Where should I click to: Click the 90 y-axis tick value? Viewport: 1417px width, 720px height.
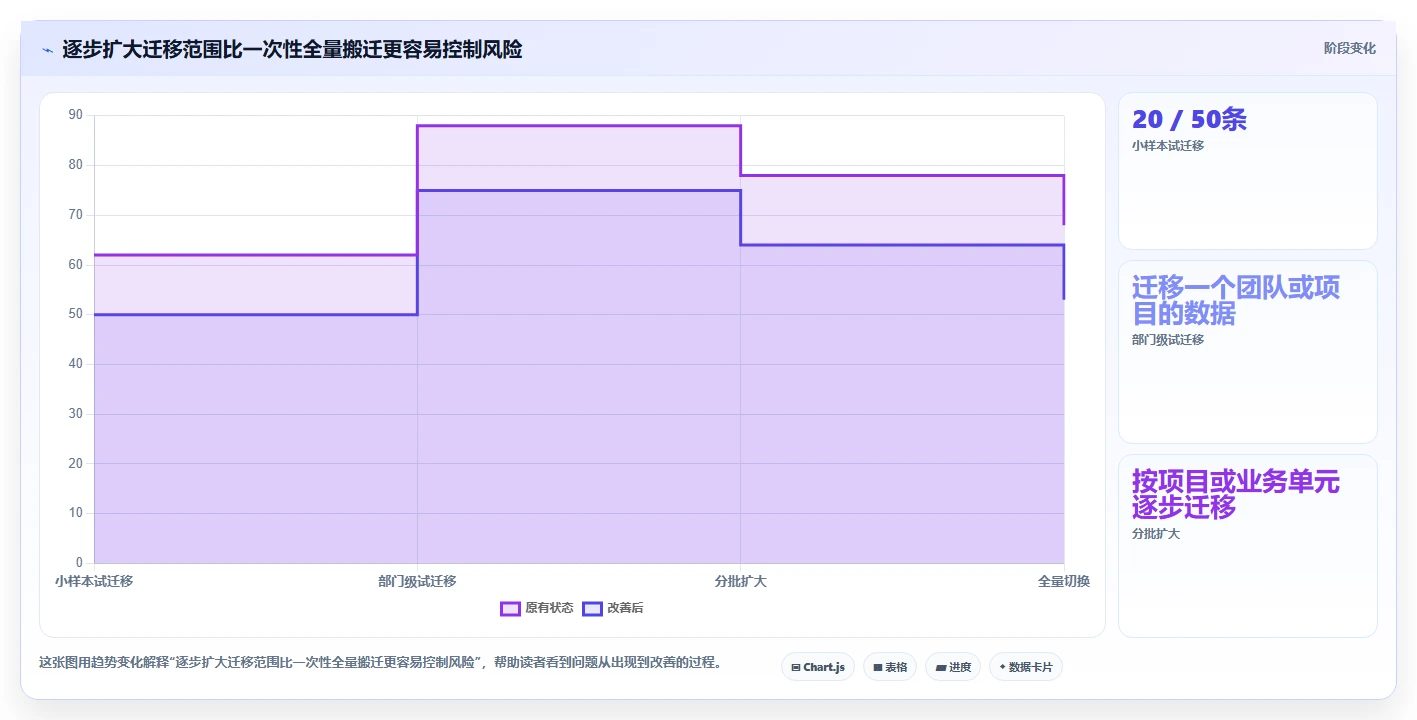(x=76, y=115)
